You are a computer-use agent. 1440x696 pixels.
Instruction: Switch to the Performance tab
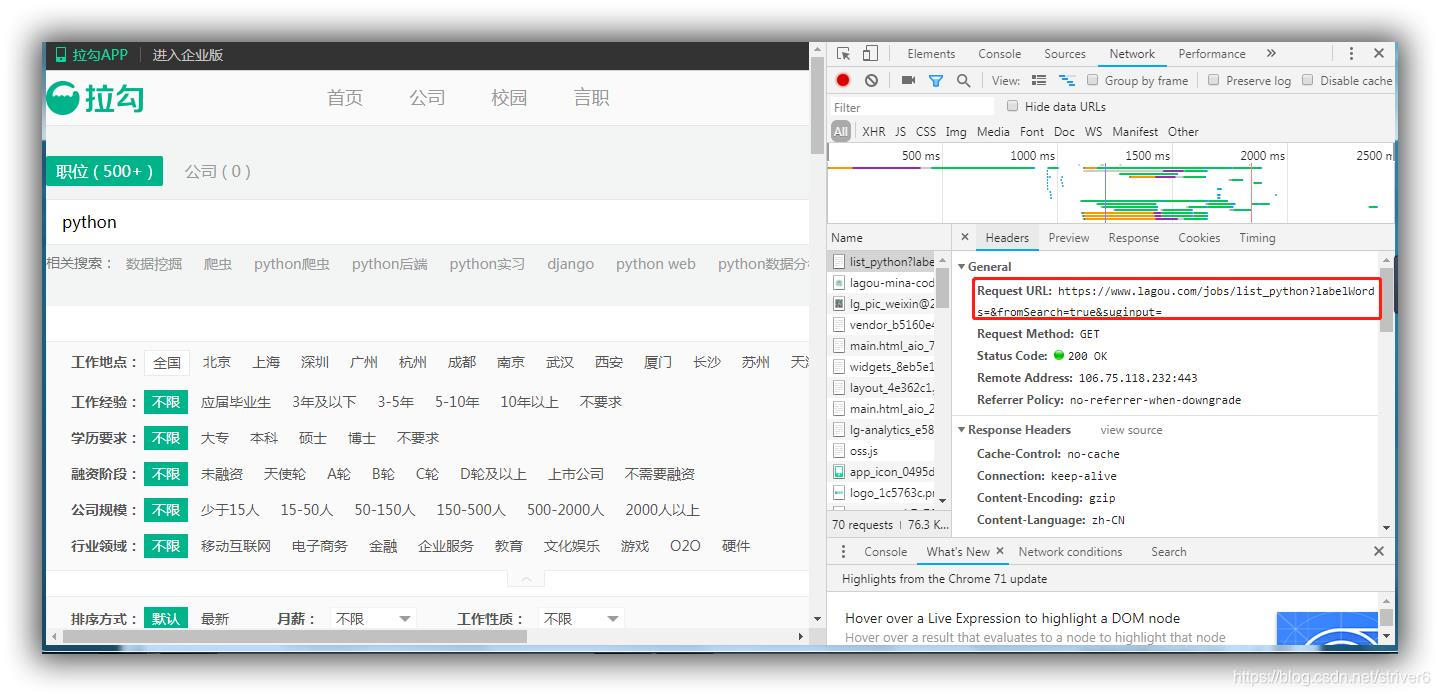[1211, 54]
